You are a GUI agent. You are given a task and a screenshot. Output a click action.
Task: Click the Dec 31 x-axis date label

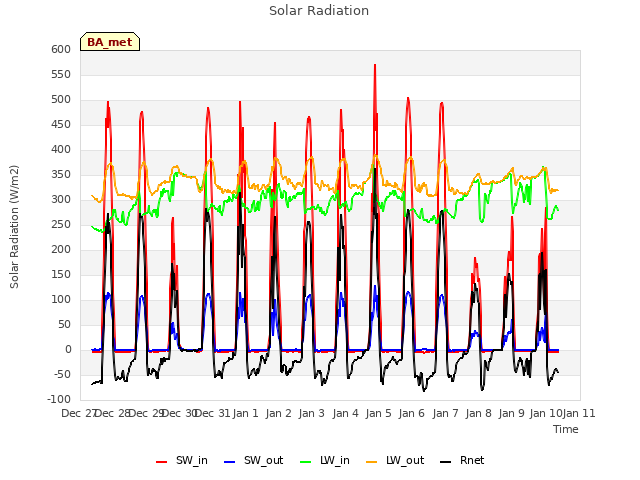pyautogui.click(x=213, y=413)
